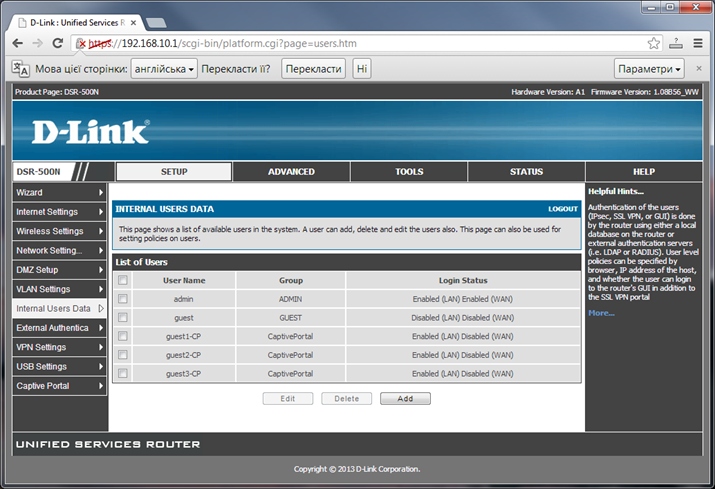
Task: Open the STATUS tab
Action: (x=526, y=172)
